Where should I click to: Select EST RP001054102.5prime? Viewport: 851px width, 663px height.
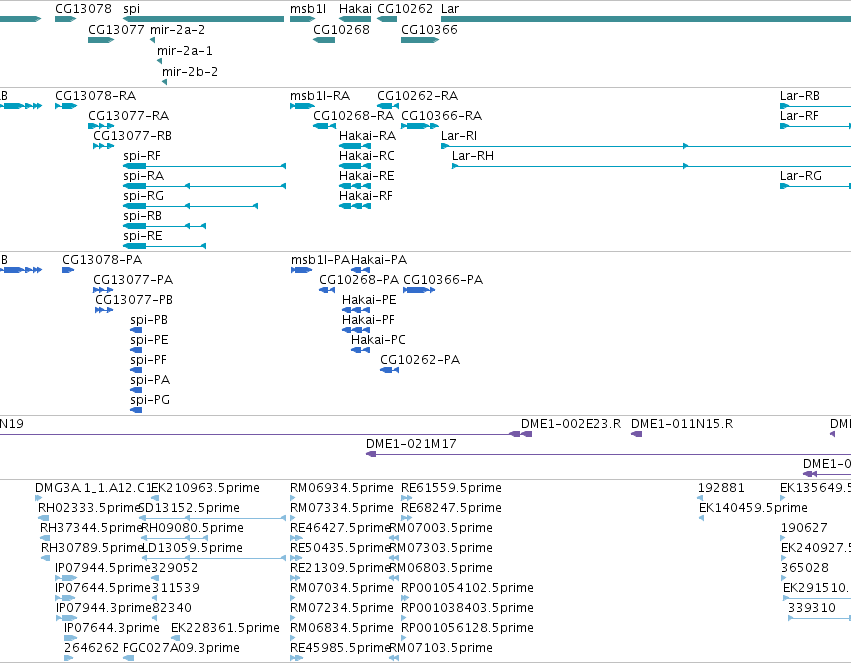467,588
